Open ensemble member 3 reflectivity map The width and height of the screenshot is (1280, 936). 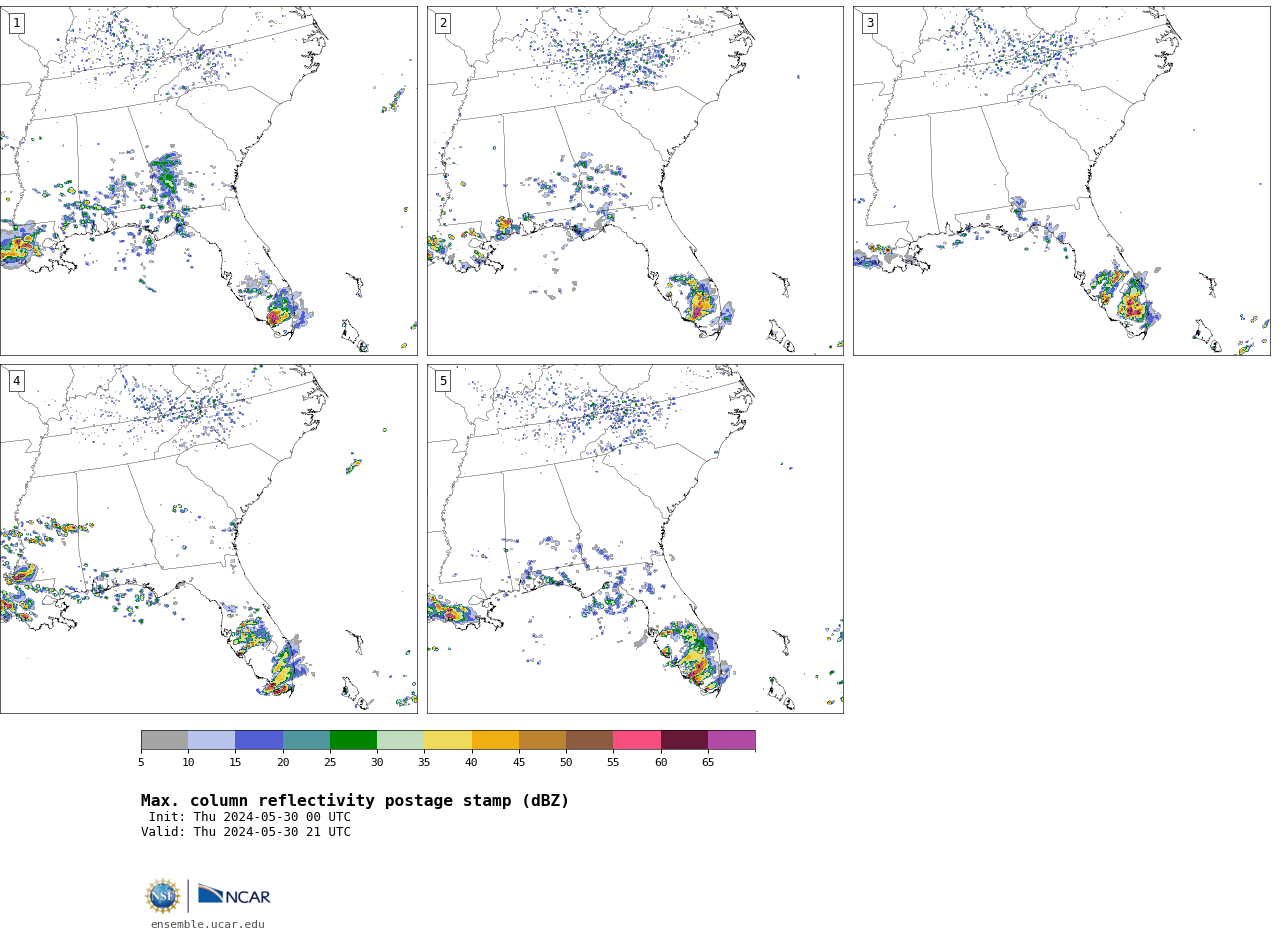(x=1061, y=181)
